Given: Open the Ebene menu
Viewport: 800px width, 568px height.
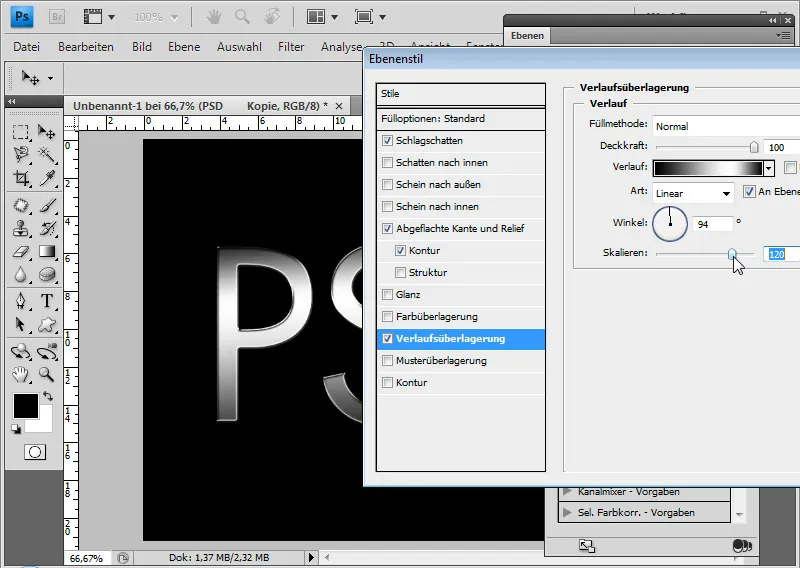Looking at the screenshot, I should pos(184,47).
